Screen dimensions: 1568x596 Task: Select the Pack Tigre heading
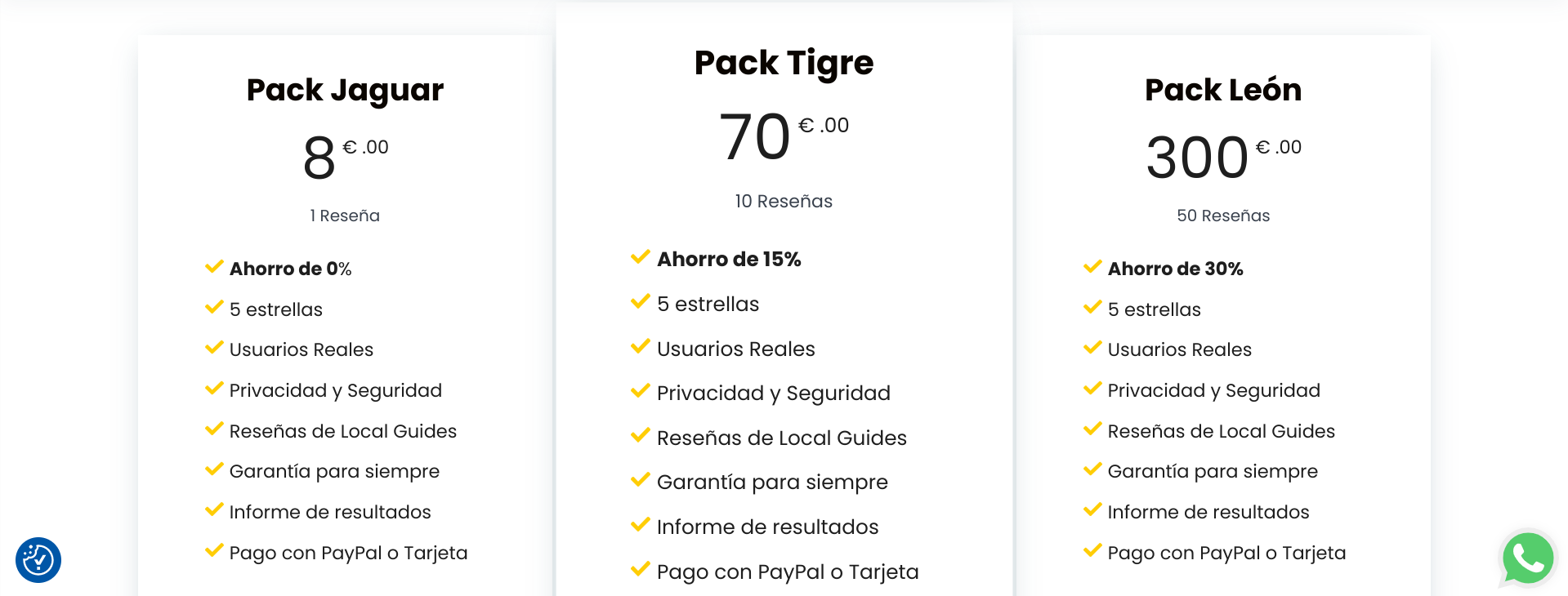784,63
